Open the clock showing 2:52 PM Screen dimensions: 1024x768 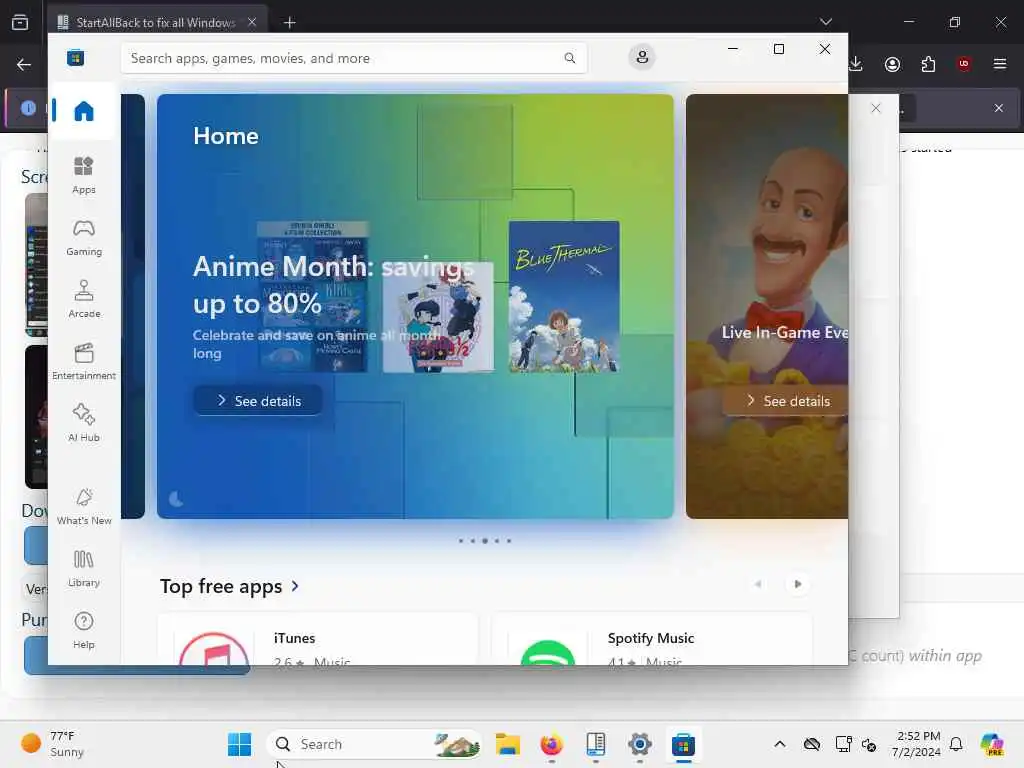[x=916, y=744]
